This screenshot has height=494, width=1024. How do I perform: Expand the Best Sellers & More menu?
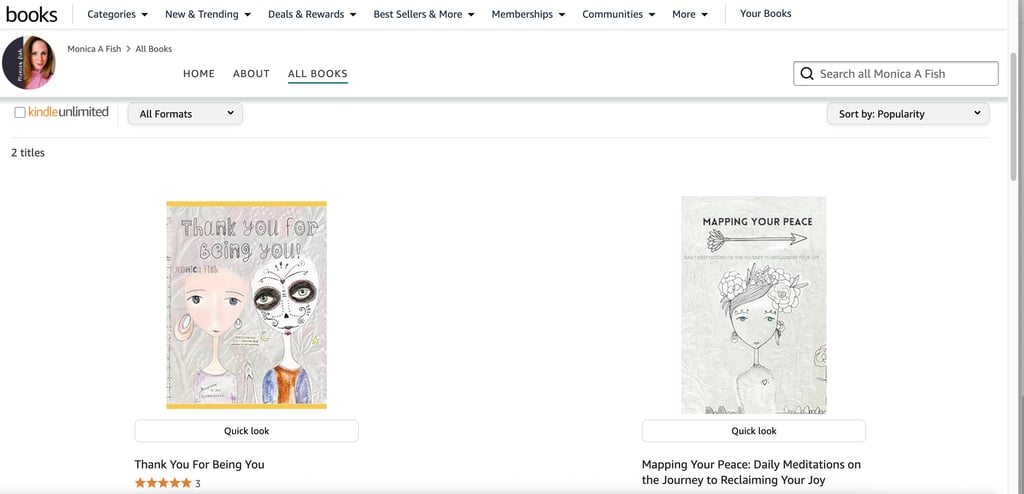[424, 14]
